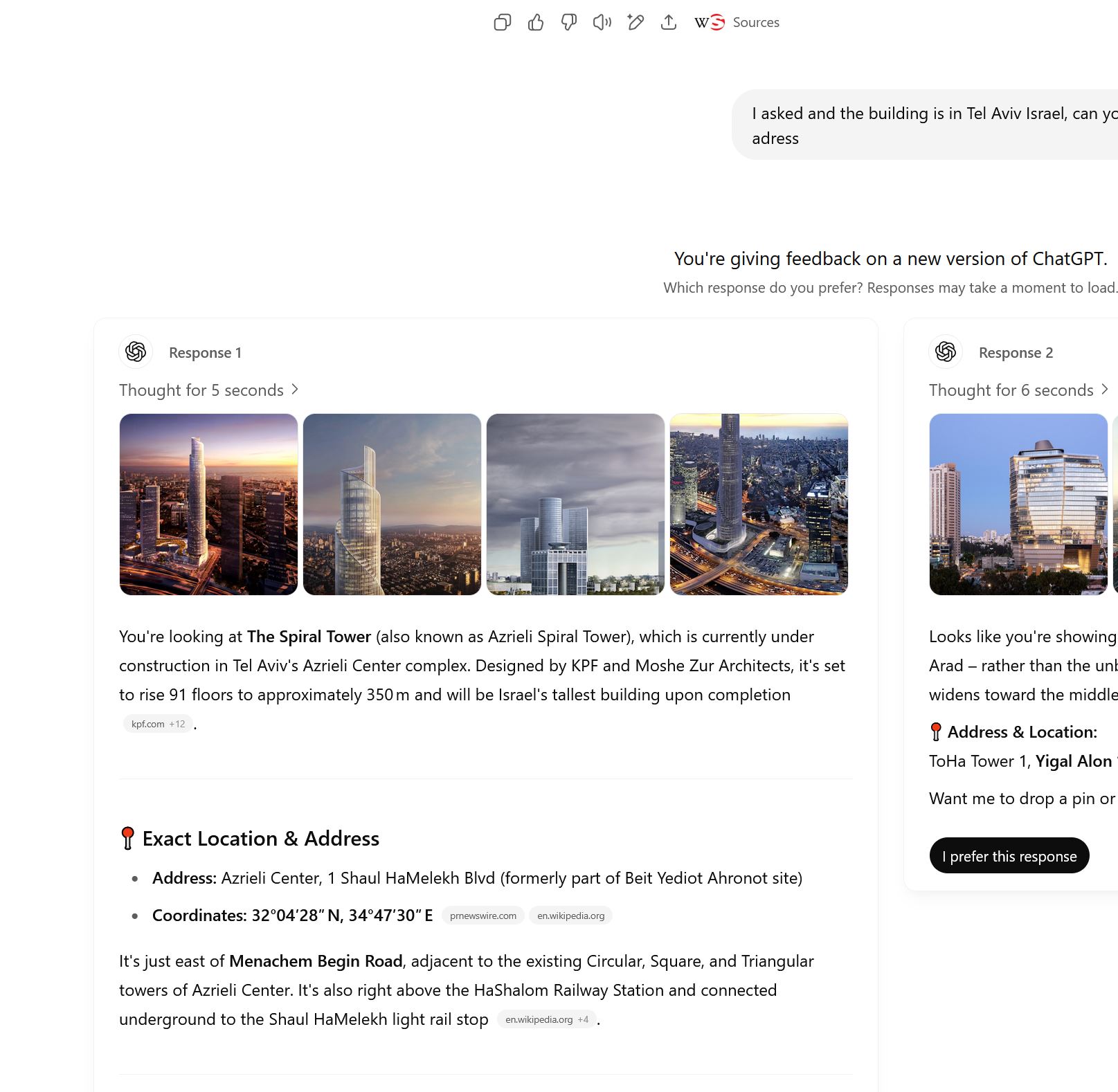Open the en.wikipedia.org +4 source citation
Screen dimensions: 1118x1092
pyautogui.click(x=547, y=1019)
